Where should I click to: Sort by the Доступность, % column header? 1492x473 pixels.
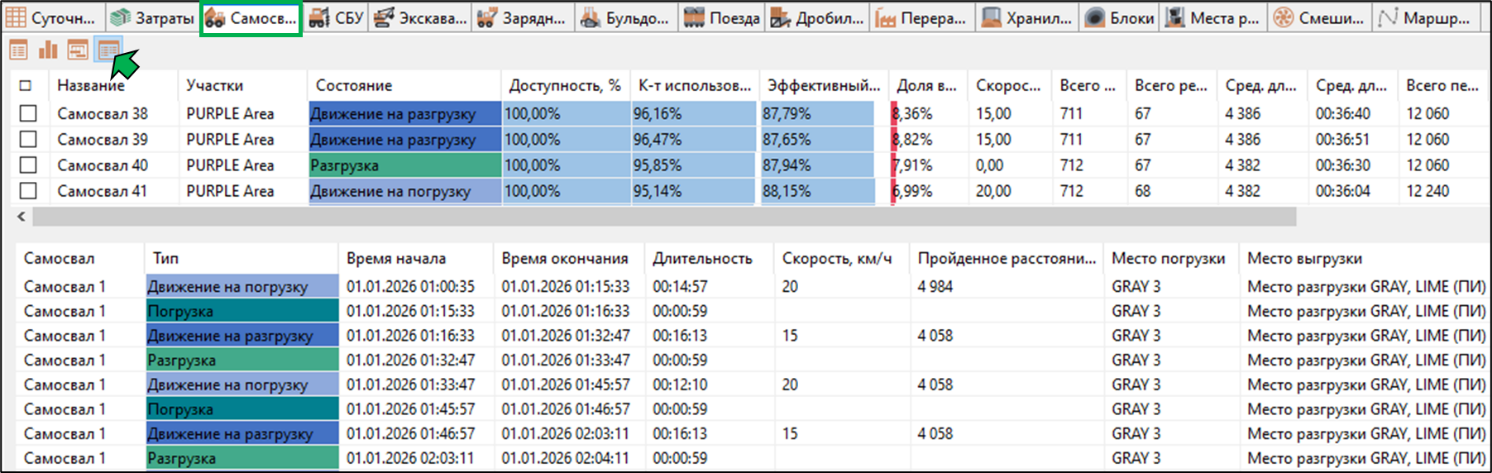[x=565, y=86]
